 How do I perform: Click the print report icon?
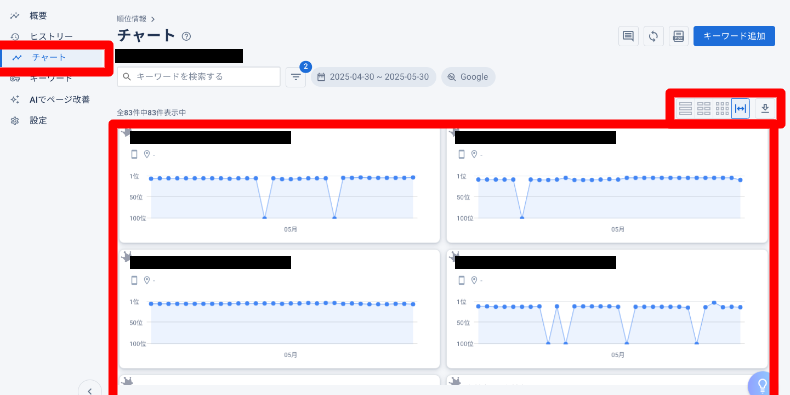pyautogui.click(x=679, y=36)
